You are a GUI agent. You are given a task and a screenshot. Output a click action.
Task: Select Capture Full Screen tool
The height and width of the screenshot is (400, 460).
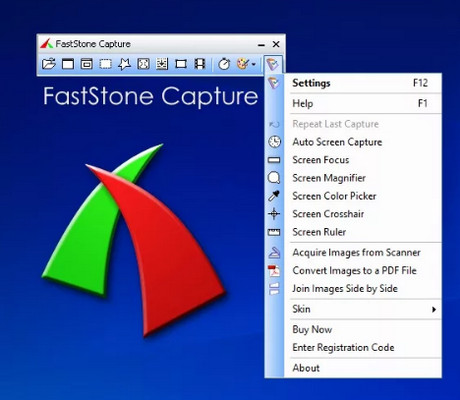[143, 63]
